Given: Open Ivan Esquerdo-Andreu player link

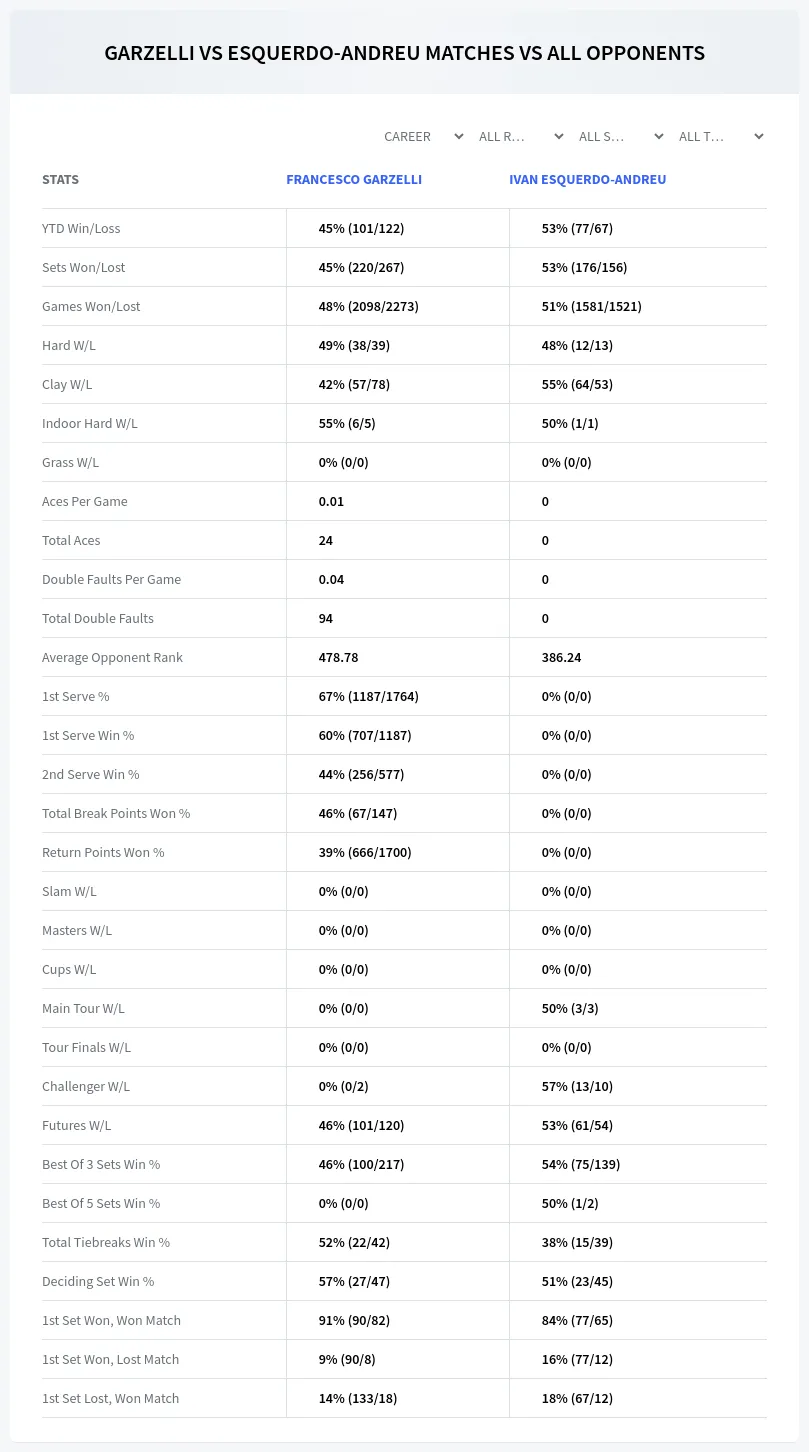Looking at the screenshot, I should [587, 180].
